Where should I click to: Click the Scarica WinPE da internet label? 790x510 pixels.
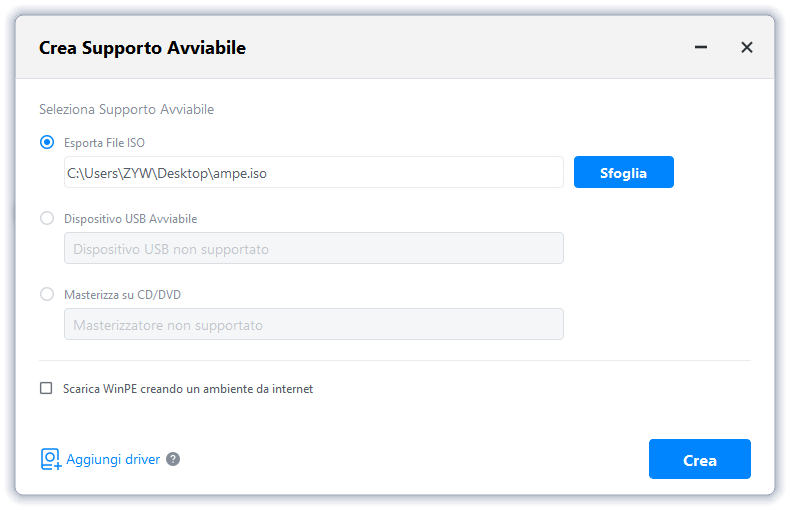[x=188, y=388]
